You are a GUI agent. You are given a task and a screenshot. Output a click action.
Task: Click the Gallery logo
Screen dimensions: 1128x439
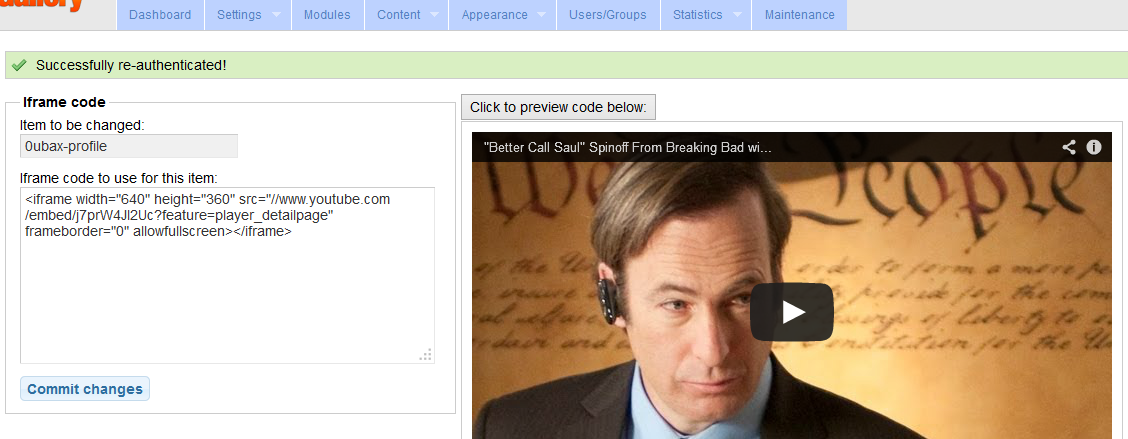[42, 6]
